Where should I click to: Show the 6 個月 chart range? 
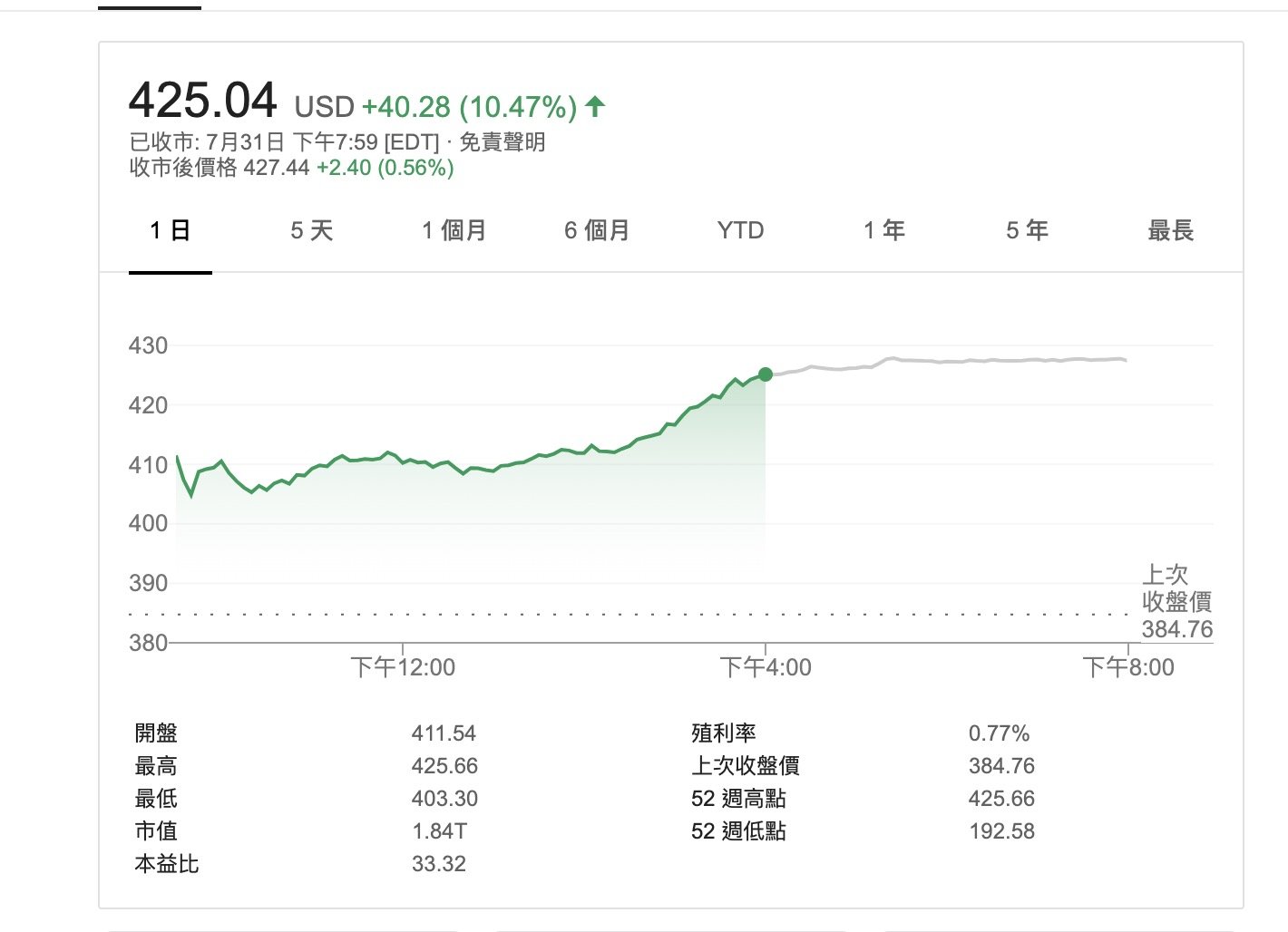click(597, 231)
